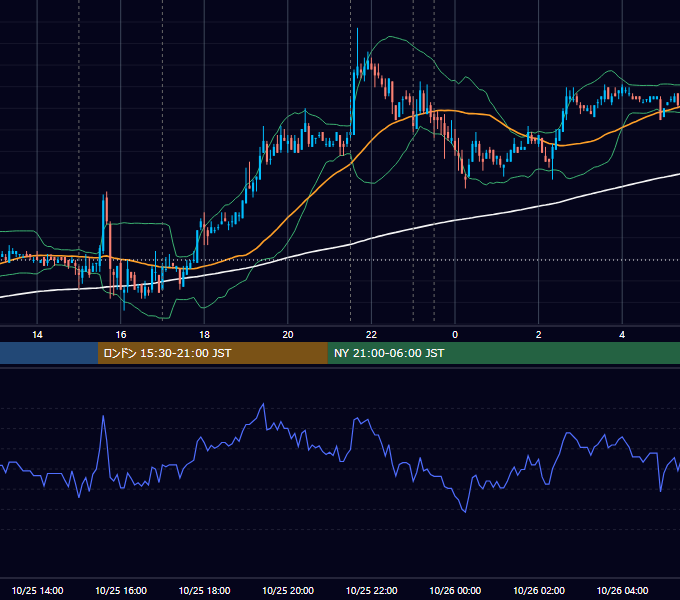Click the 10/26 00:00 date label
This screenshot has width=680, height=600.
point(455,590)
